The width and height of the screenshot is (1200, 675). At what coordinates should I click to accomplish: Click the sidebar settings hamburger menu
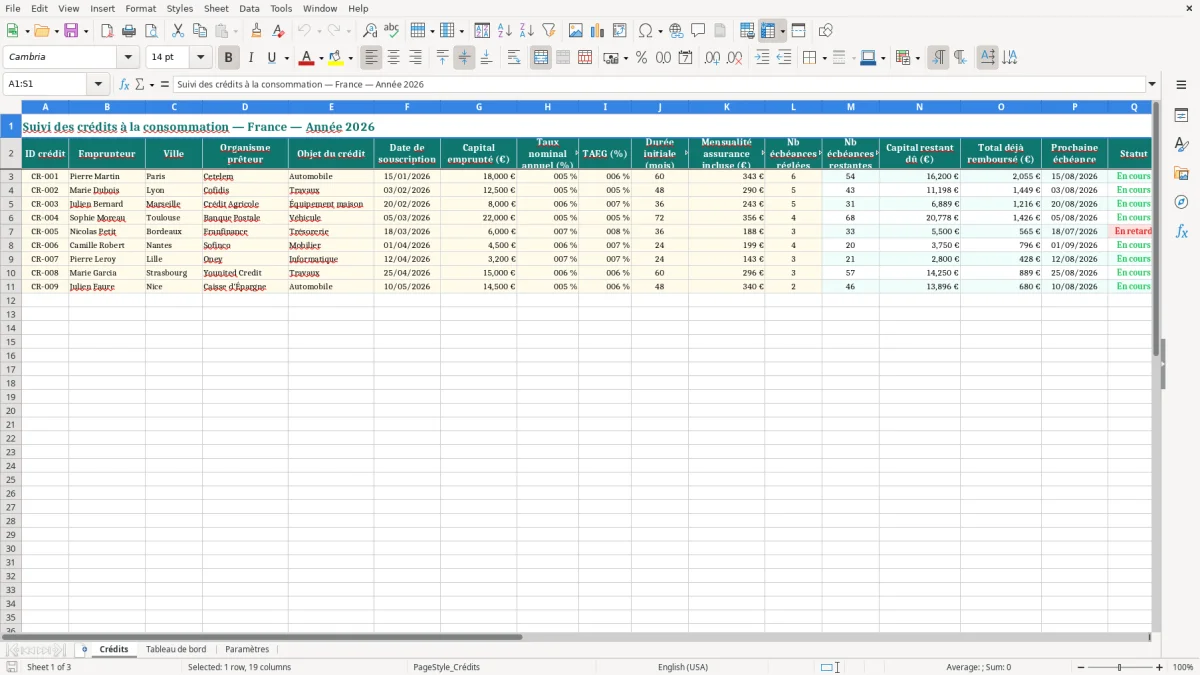pyautogui.click(x=1181, y=85)
